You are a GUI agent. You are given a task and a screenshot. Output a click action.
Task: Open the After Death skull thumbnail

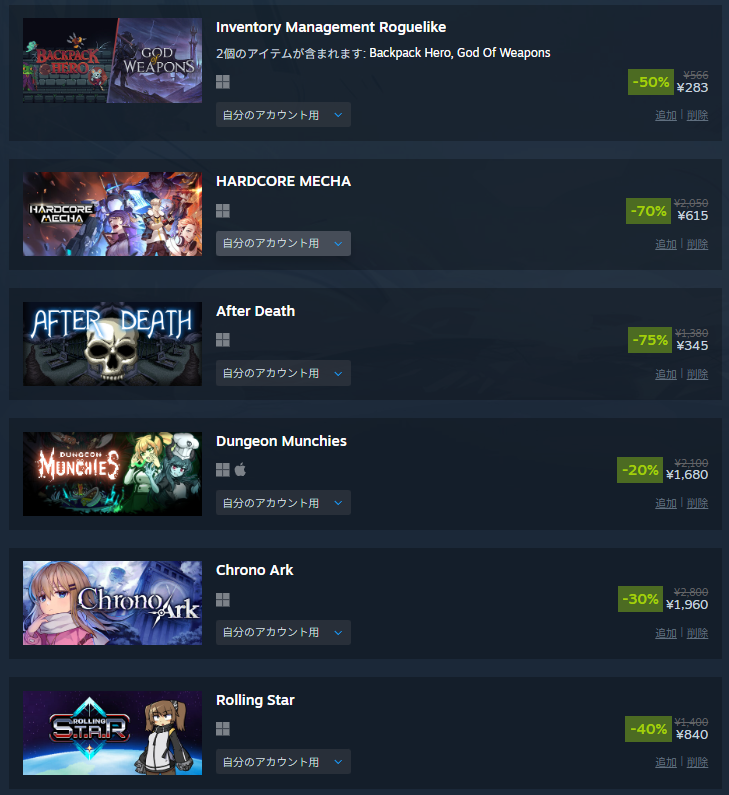click(x=112, y=344)
